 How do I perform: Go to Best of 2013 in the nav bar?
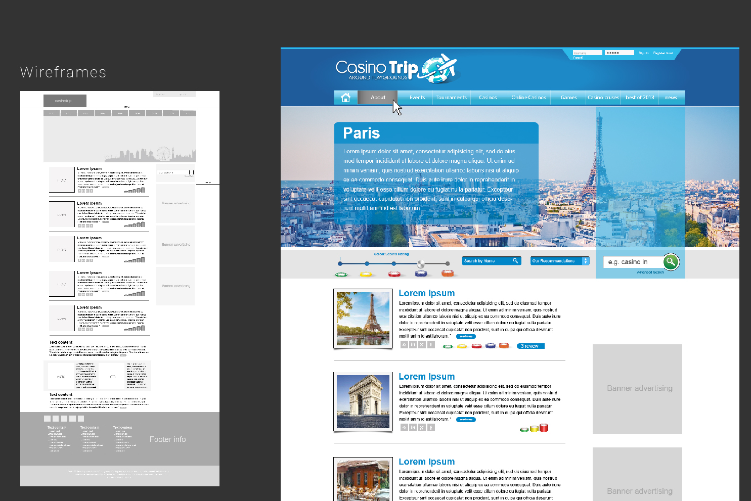click(x=639, y=97)
